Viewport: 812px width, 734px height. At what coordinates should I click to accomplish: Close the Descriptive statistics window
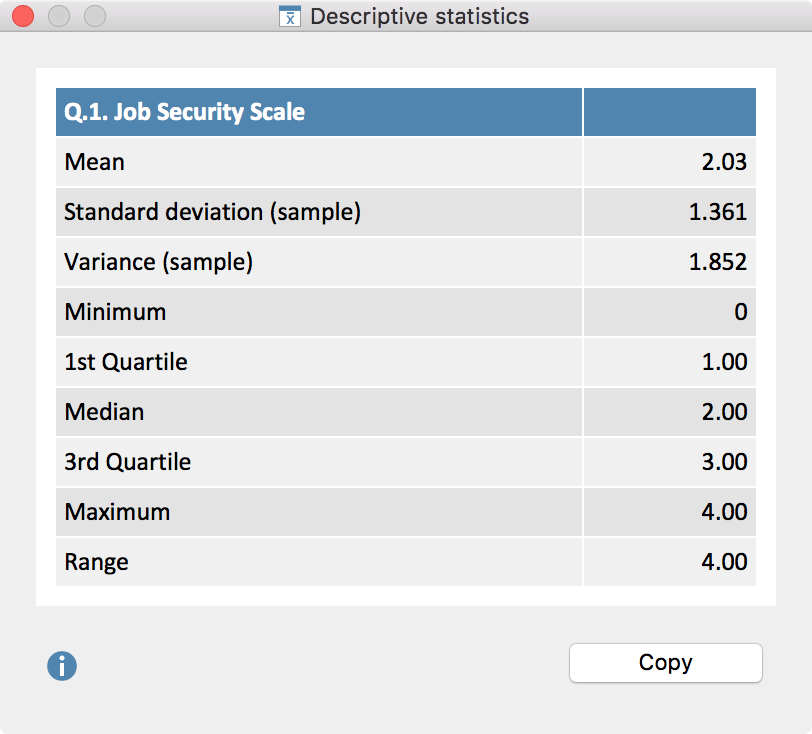click(x=23, y=16)
